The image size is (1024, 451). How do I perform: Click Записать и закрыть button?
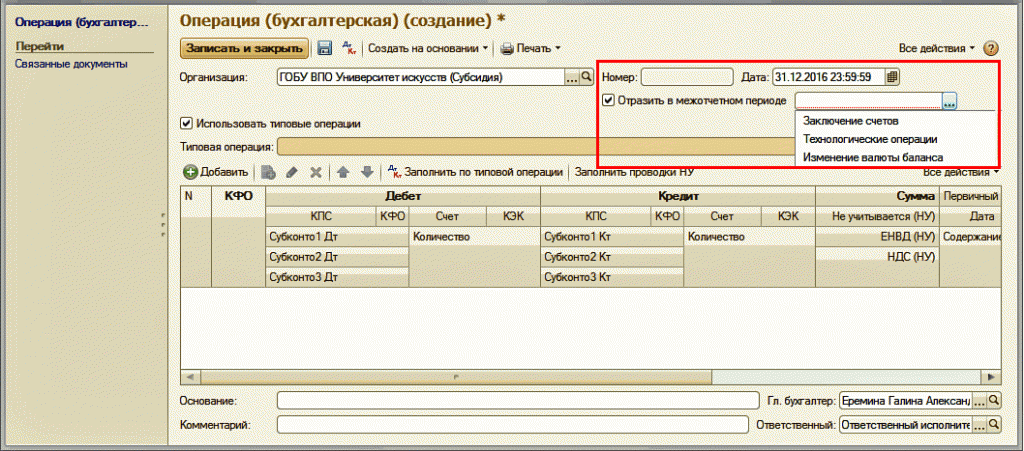point(244,48)
